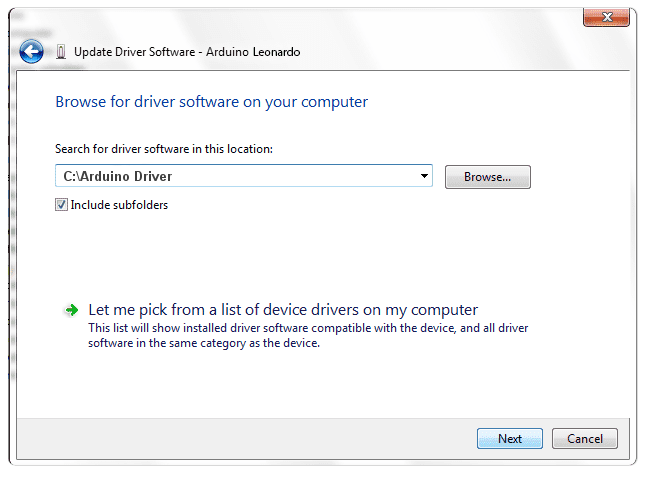Click the words Arduino Leonardo in the title
Image resolution: width=646 pixels, height=477 pixels.
[x=253, y=52]
